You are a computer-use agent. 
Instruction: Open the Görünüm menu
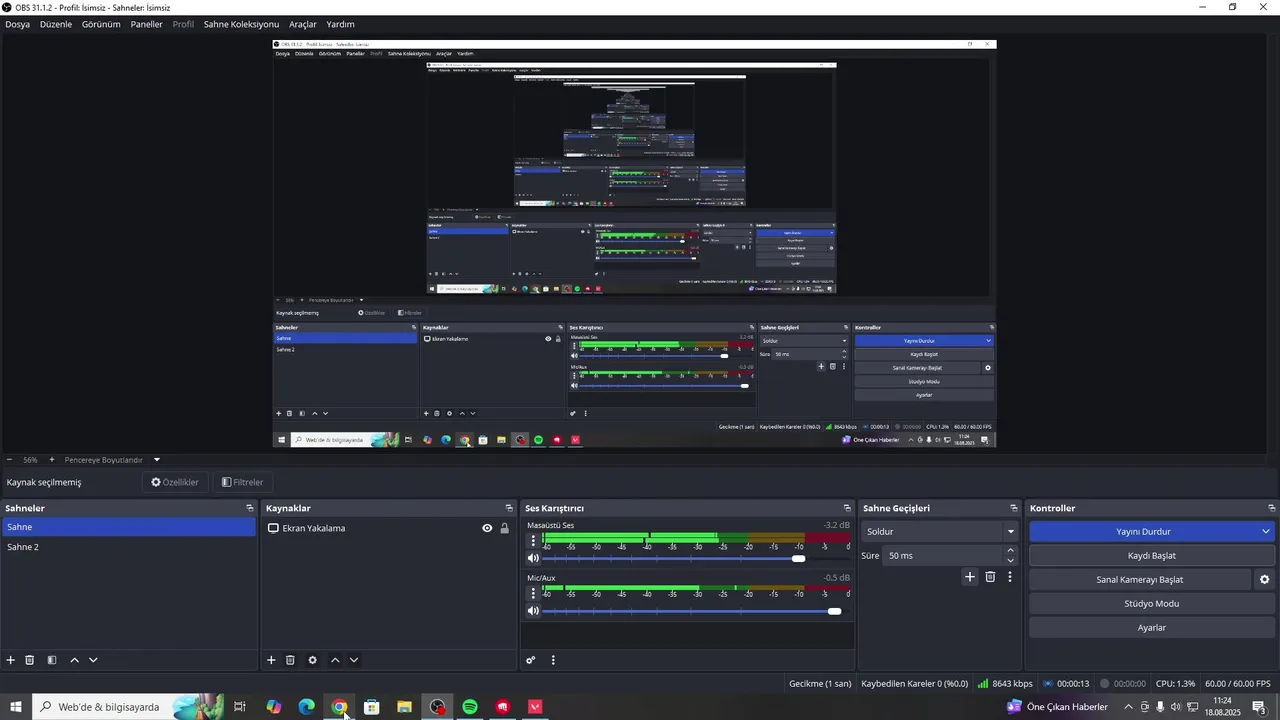[x=101, y=24]
